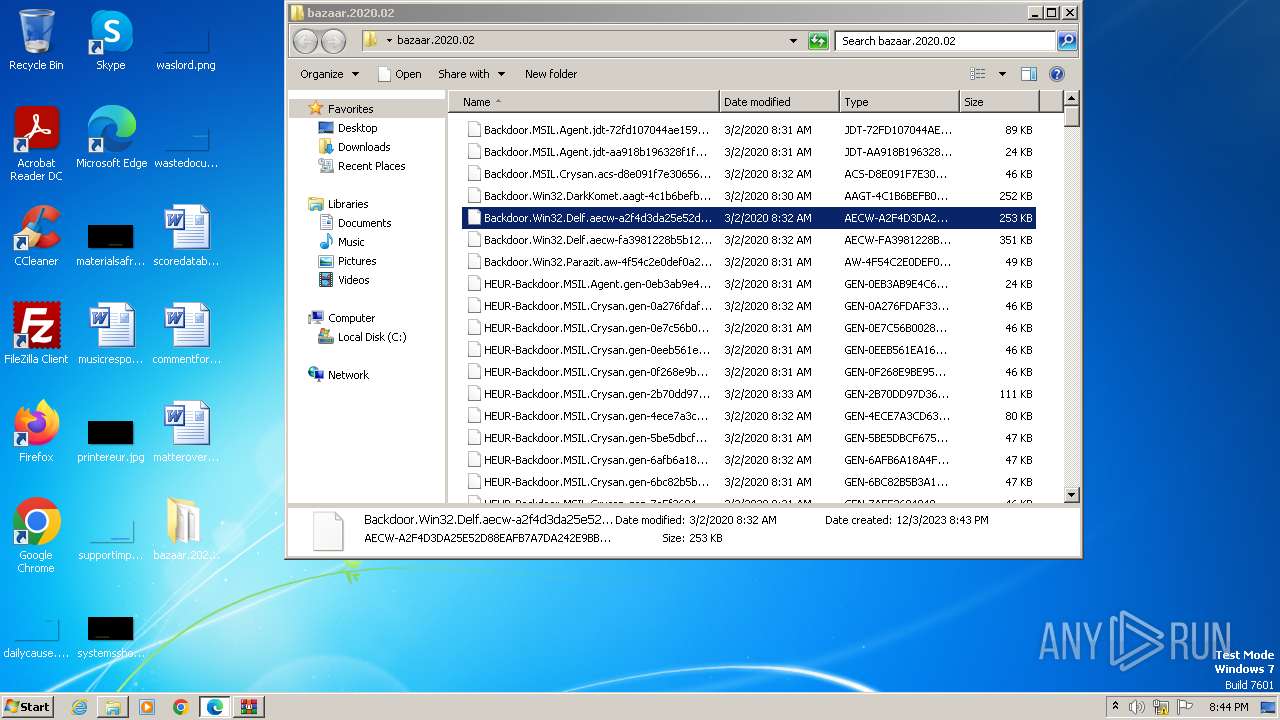The width and height of the screenshot is (1280, 720).
Task: Expand the address bar history dropdown
Action: coord(793,41)
